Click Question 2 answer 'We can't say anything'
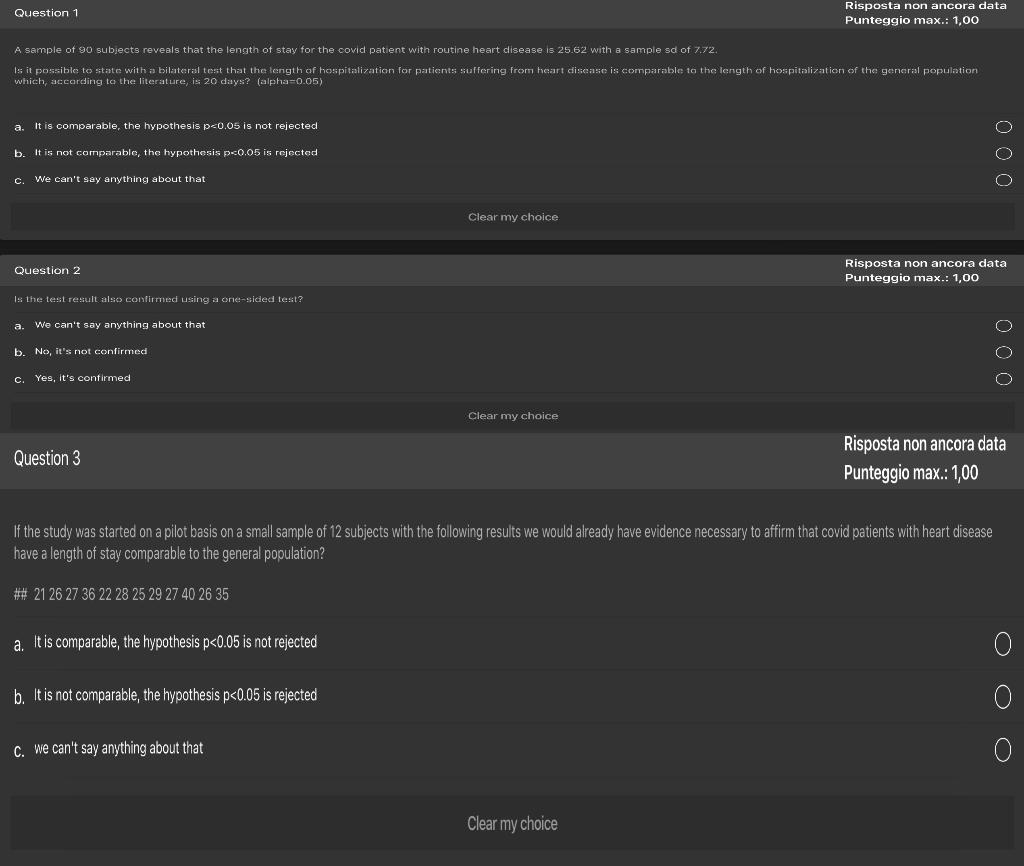This screenshot has width=1024, height=866. [120, 325]
